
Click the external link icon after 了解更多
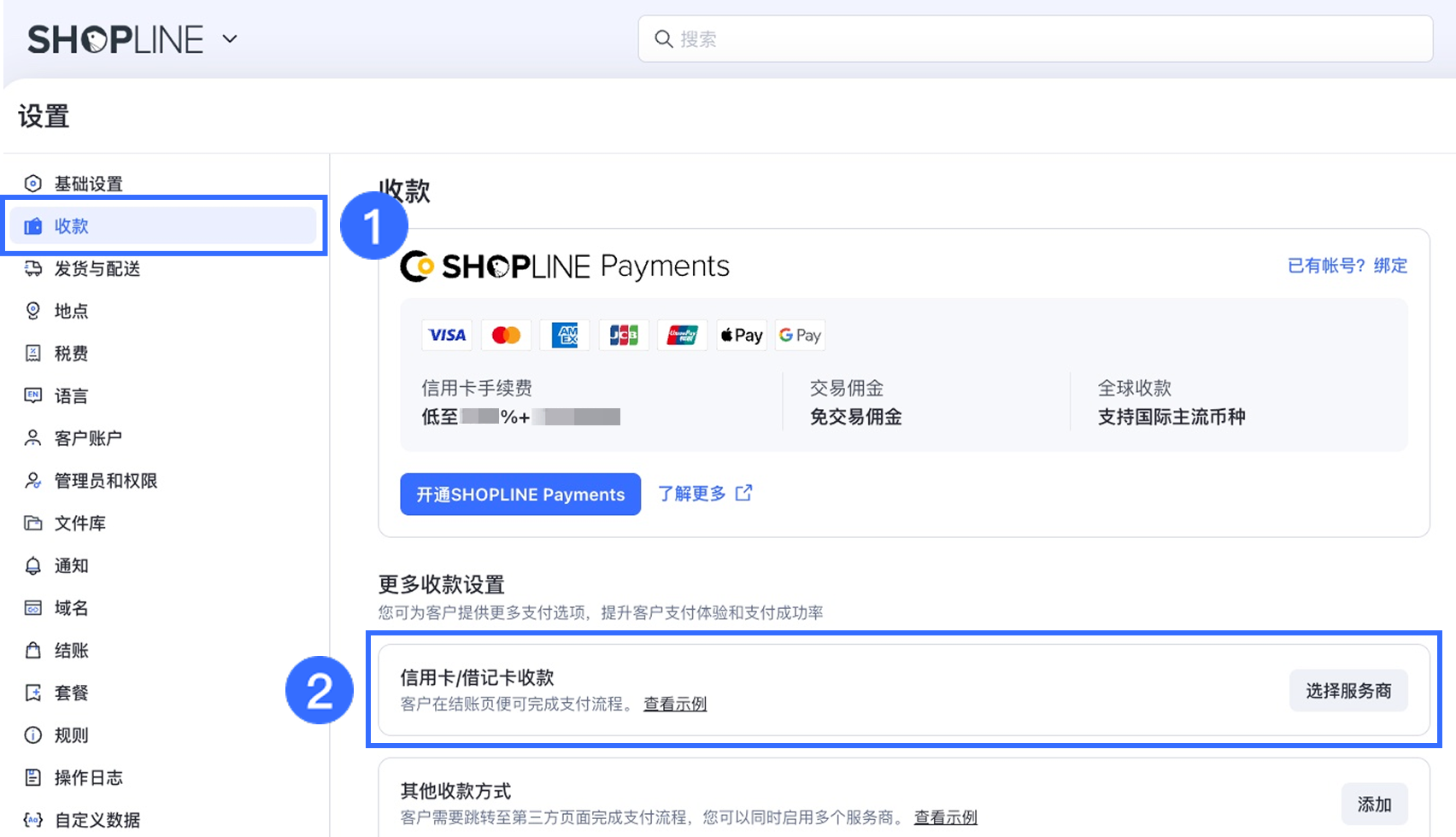[x=743, y=494]
